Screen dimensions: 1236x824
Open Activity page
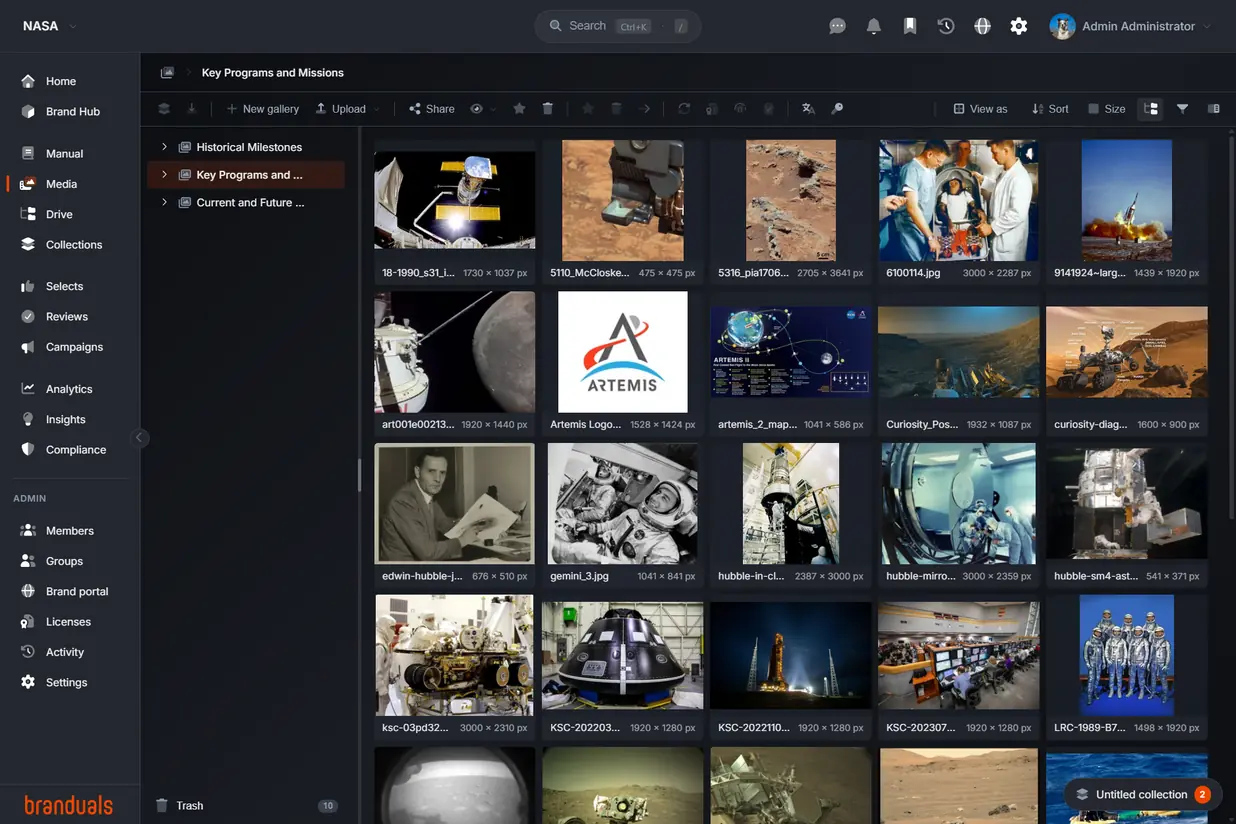pyautogui.click(x=65, y=652)
